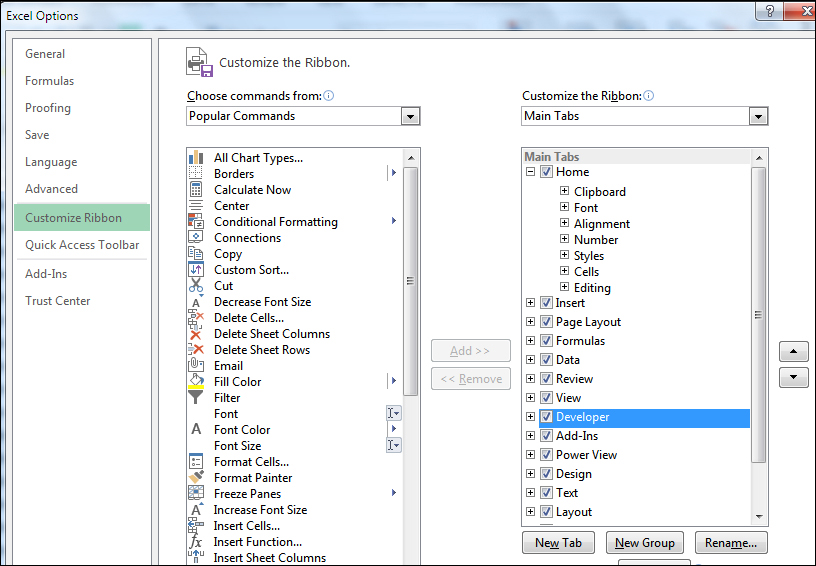The image size is (816, 566).
Task: Switch to the Trust Center category
Action: tap(58, 301)
